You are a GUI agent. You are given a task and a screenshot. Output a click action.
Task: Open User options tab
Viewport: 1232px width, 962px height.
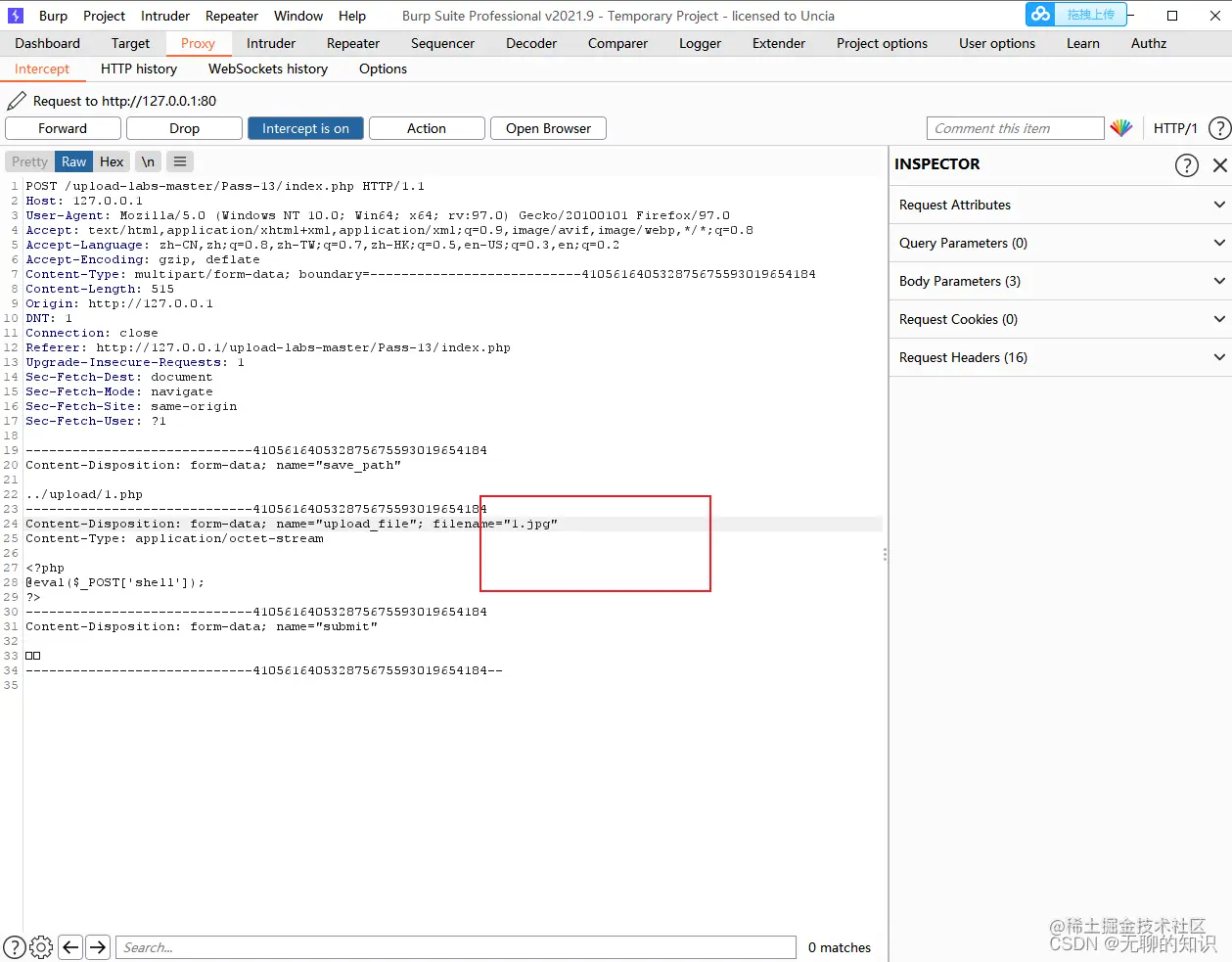click(997, 43)
